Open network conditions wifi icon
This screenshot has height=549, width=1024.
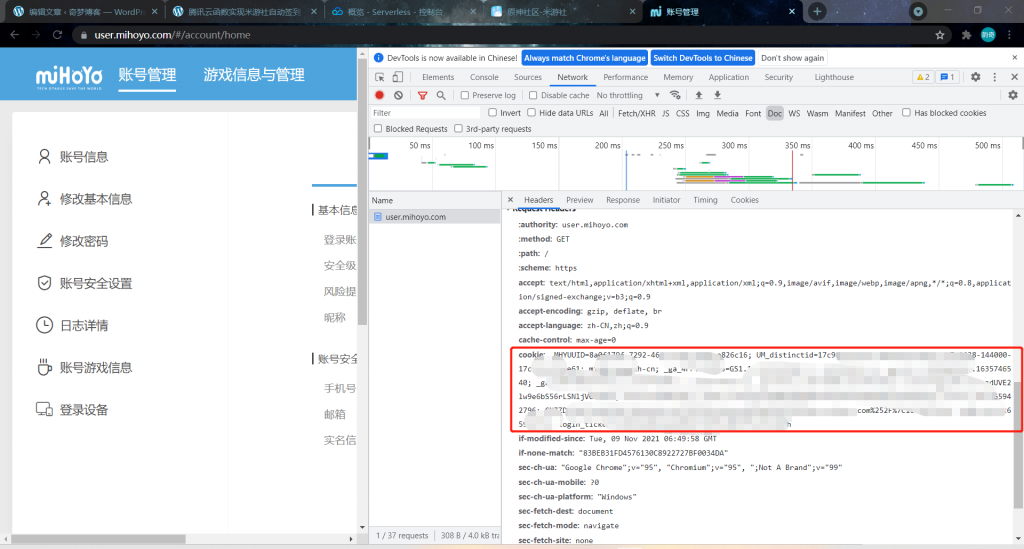[x=675, y=95]
